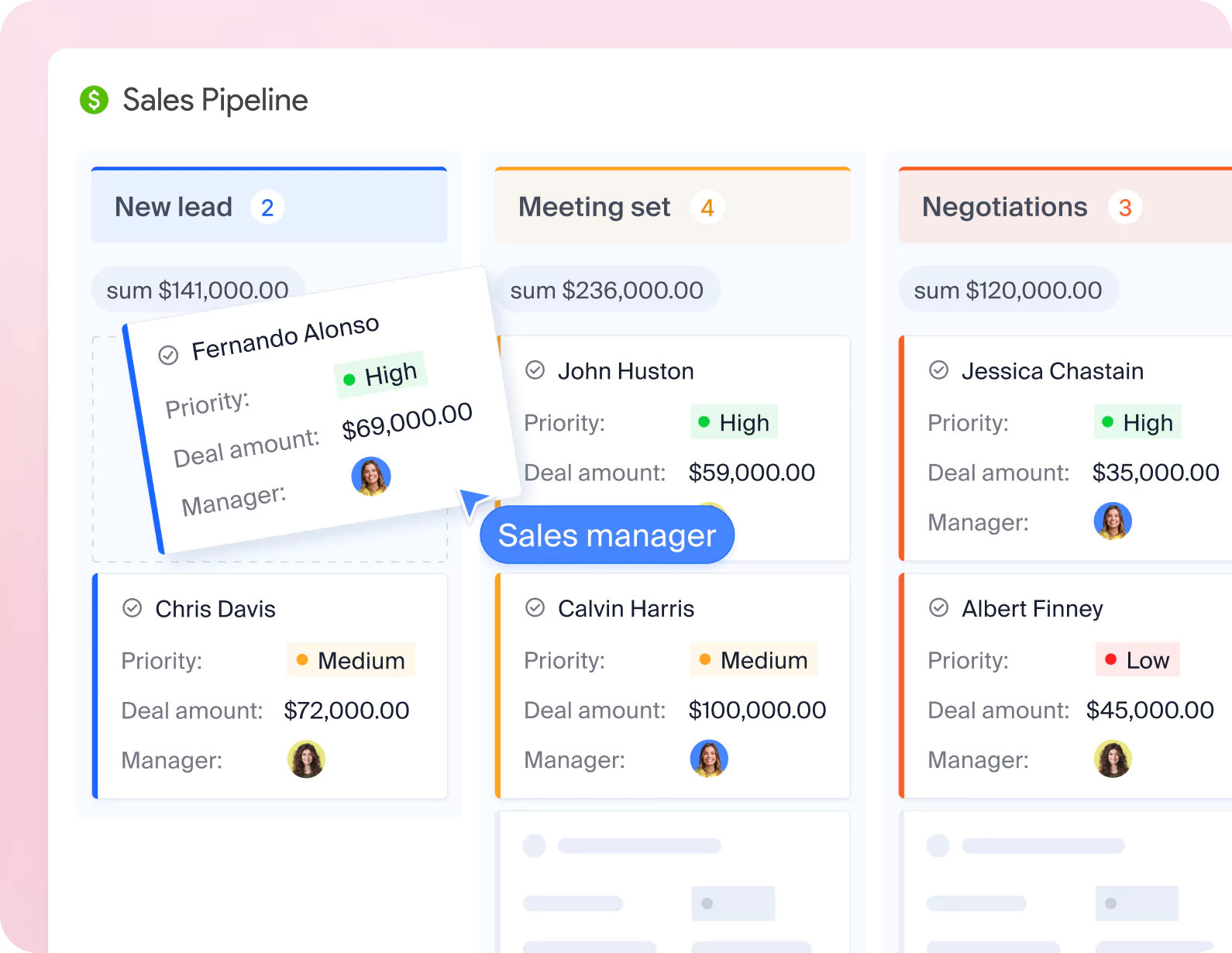Expand the Negotiations count badge showing 3
Viewport: 1232px width, 953px height.
[x=1123, y=207]
